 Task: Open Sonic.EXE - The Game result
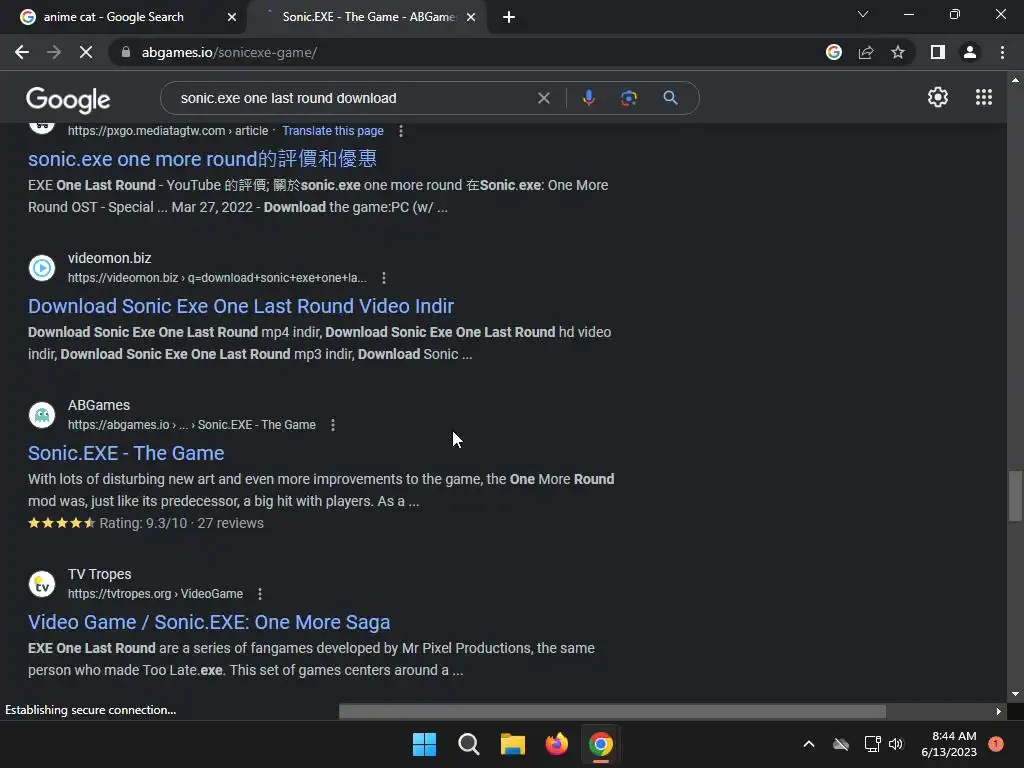pos(126,453)
